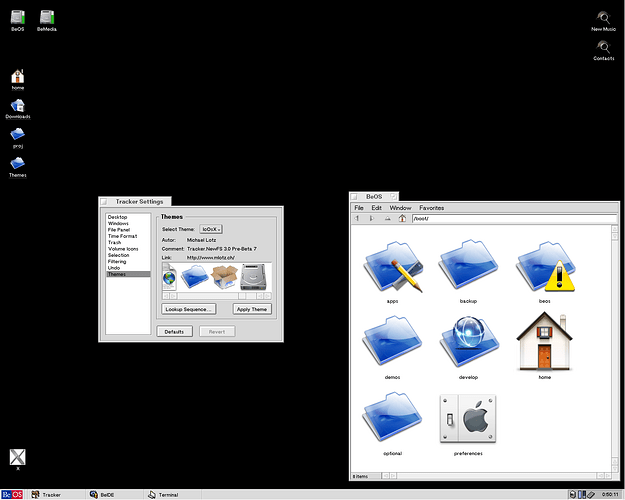Click the first system tray icon
Image resolution: width=625 pixels, height=500 pixels.
(x=572, y=494)
